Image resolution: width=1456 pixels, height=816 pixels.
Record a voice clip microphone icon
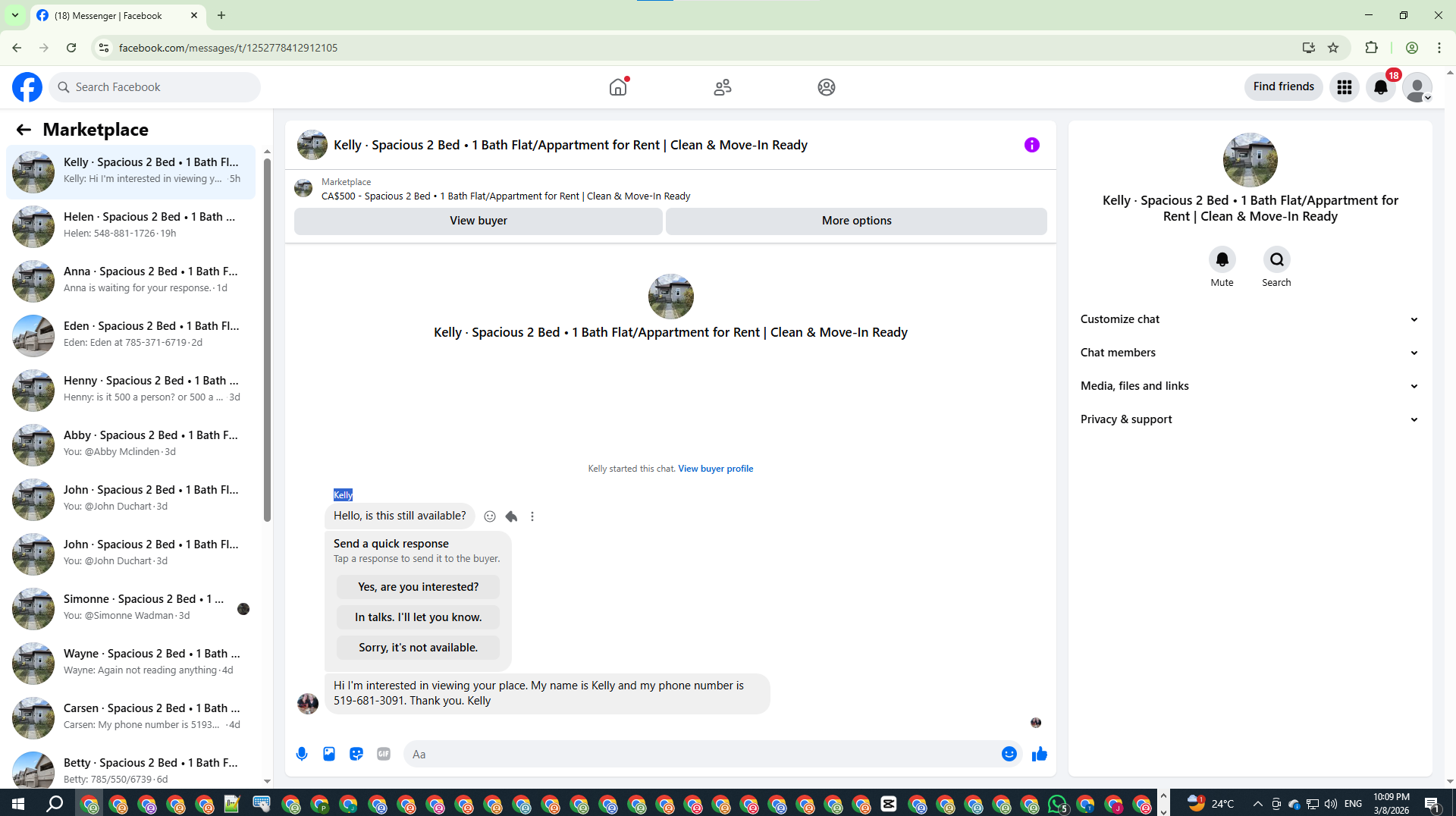tap(302, 754)
